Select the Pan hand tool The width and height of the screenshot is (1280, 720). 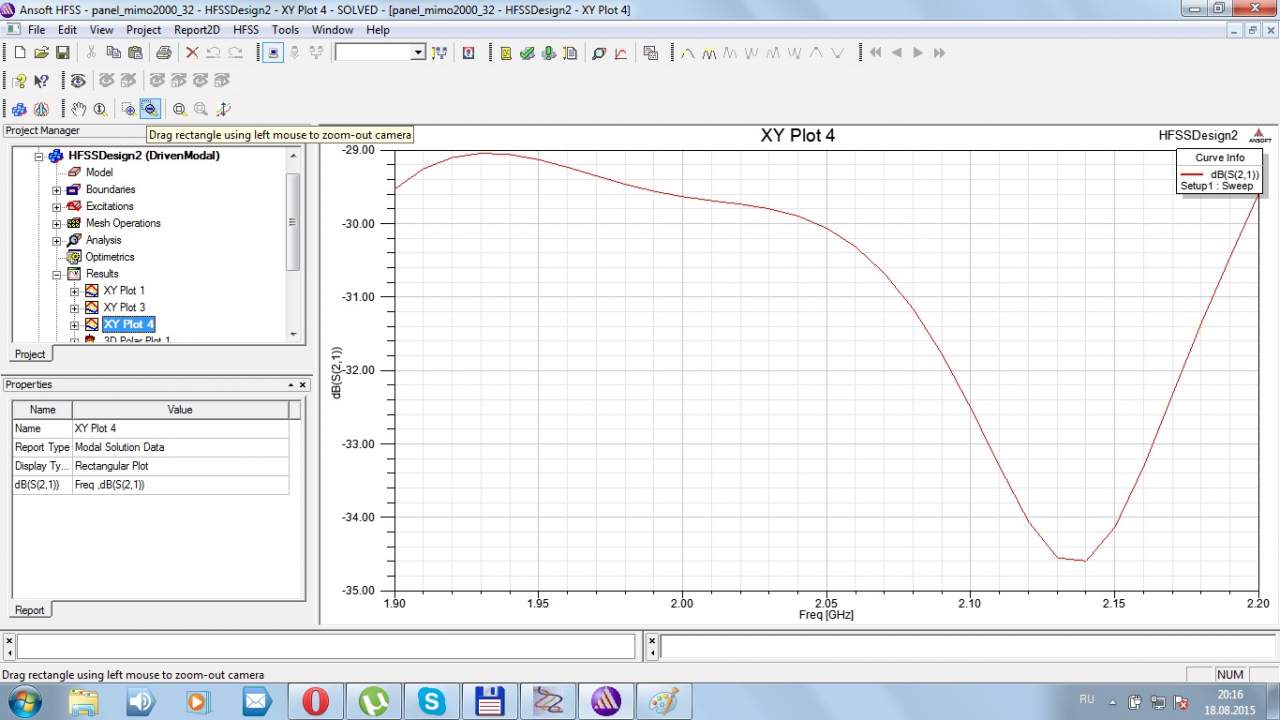click(x=78, y=109)
